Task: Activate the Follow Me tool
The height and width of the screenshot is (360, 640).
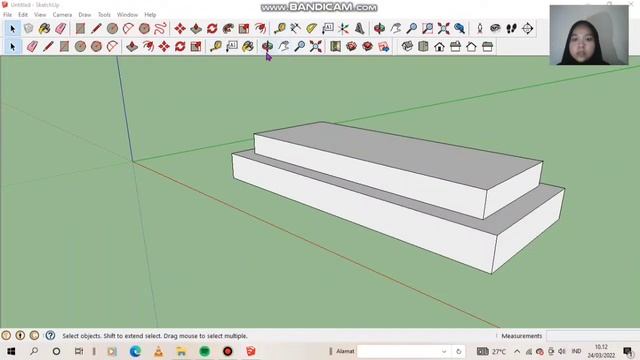Action: [228, 29]
